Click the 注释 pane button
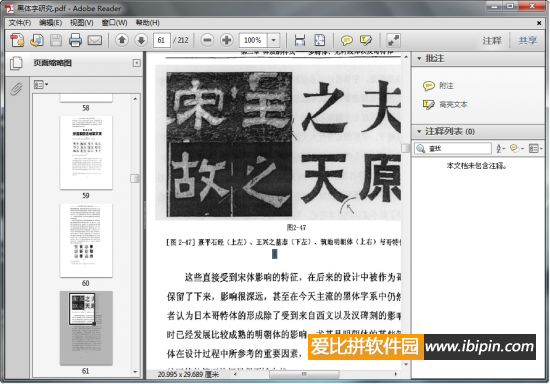 point(491,40)
